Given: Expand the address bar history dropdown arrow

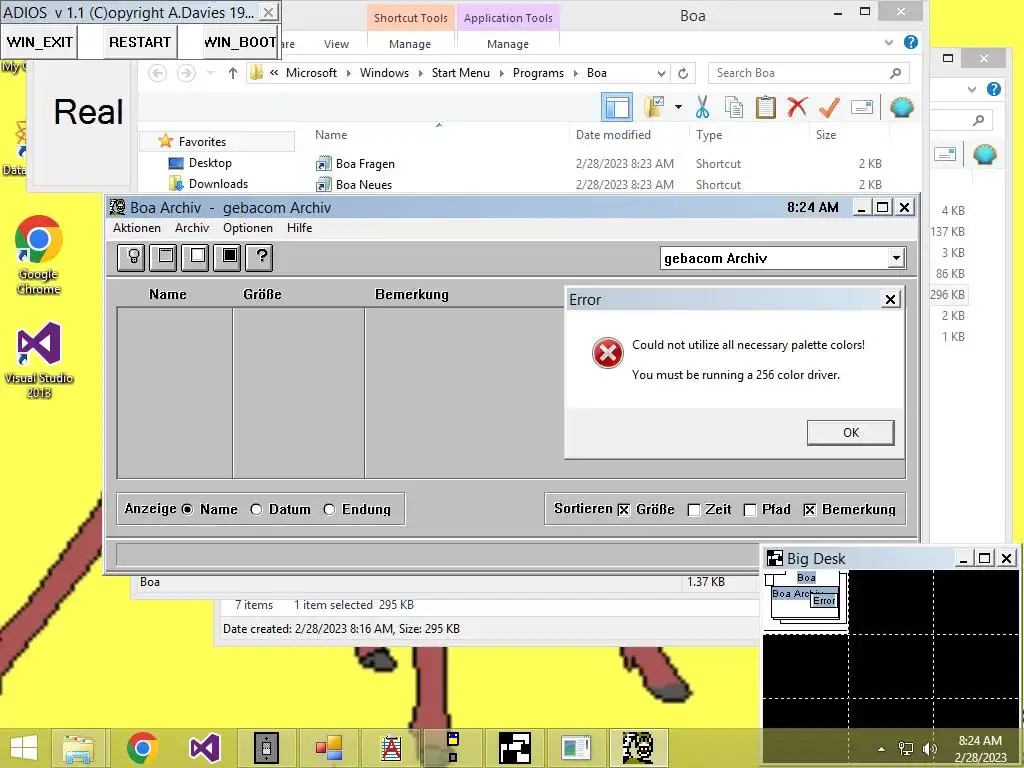Looking at the screenshot, I should click(662, 73).
